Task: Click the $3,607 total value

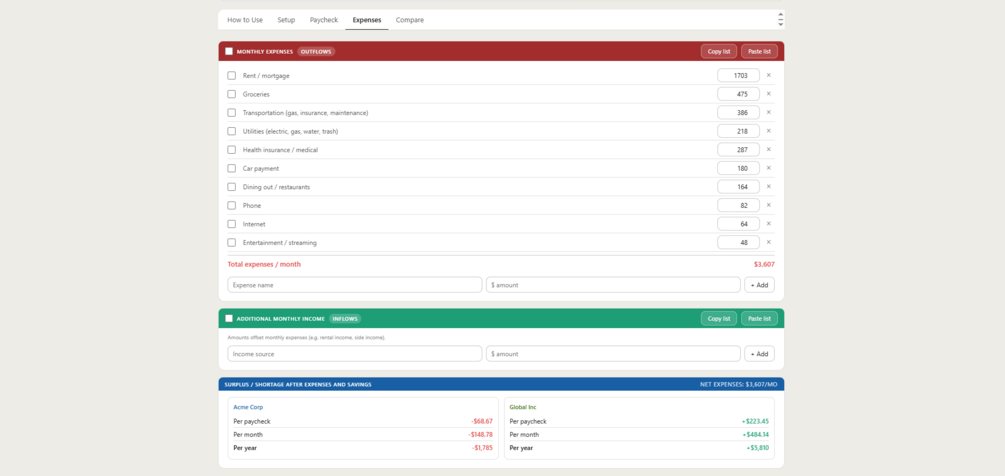Action: (x=764, y=264)
